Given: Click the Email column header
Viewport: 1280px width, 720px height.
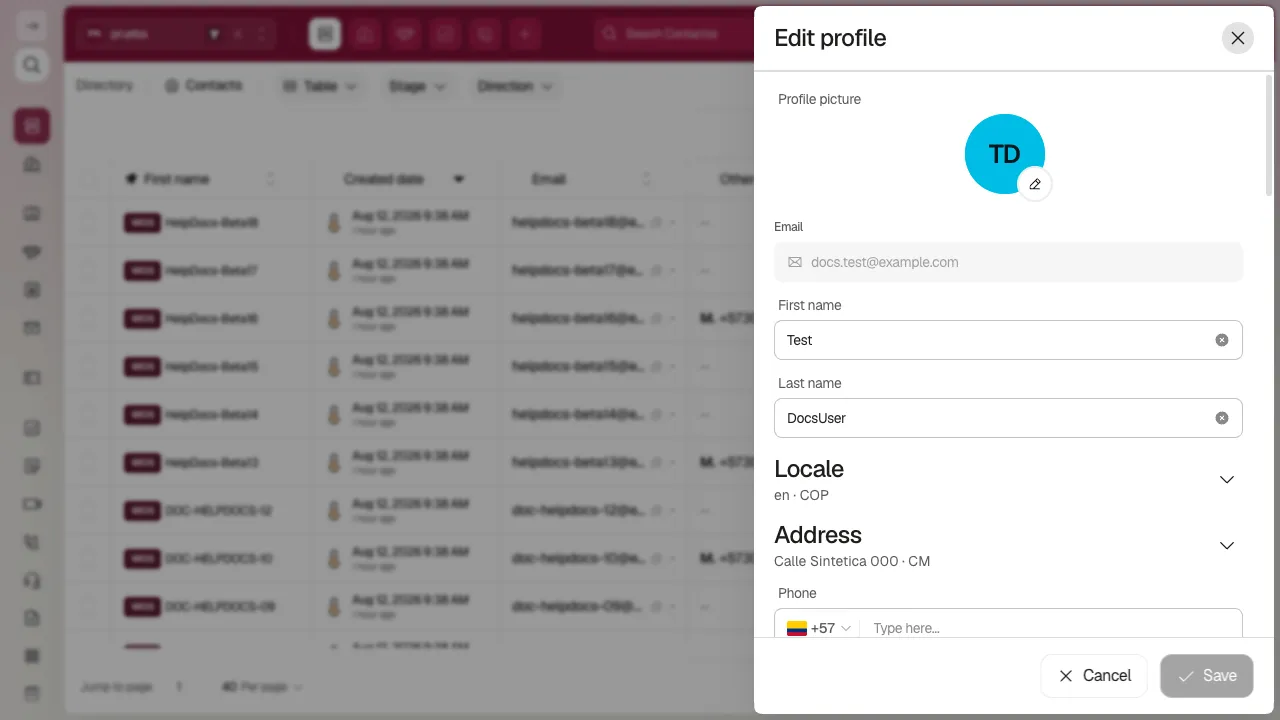Looking at the screenshot, I should tap(549, 179).
